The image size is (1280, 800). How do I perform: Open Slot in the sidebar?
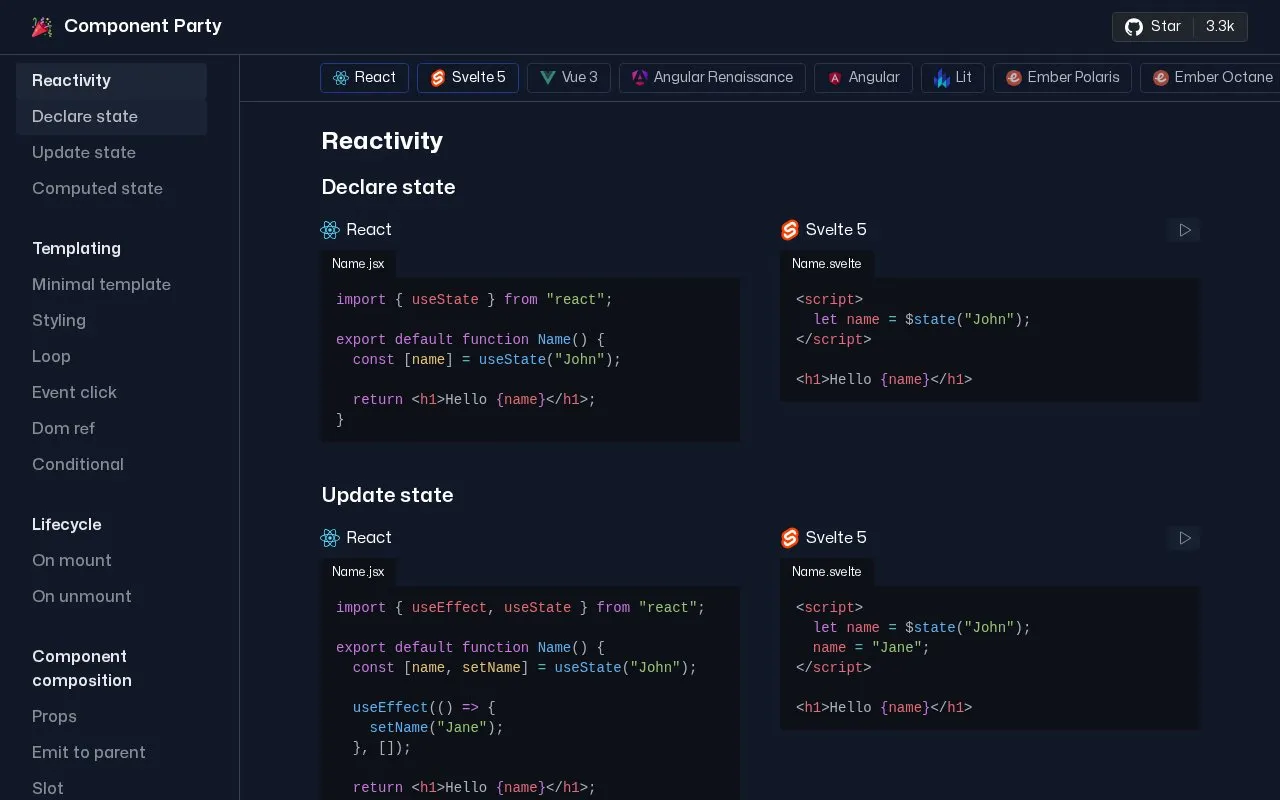(x=111, y=788)
